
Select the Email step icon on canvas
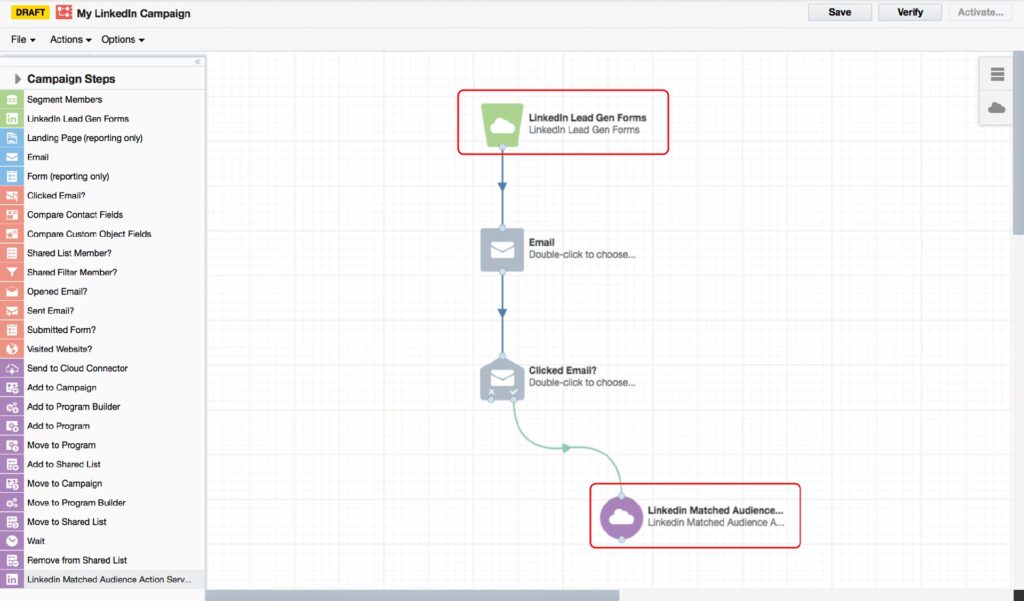tap(502, 249)
